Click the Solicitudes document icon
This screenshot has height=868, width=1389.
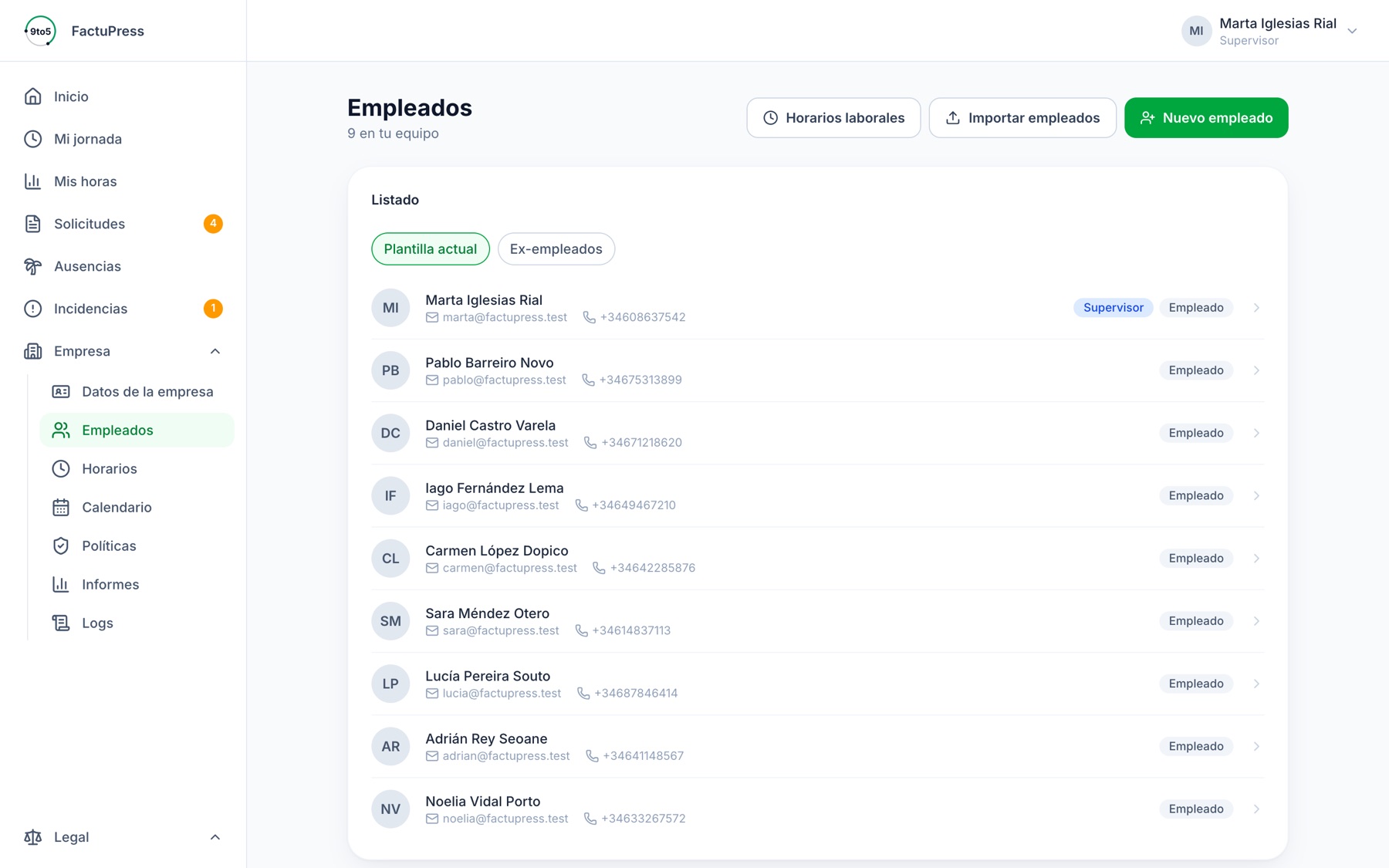[x=32, y=224]
